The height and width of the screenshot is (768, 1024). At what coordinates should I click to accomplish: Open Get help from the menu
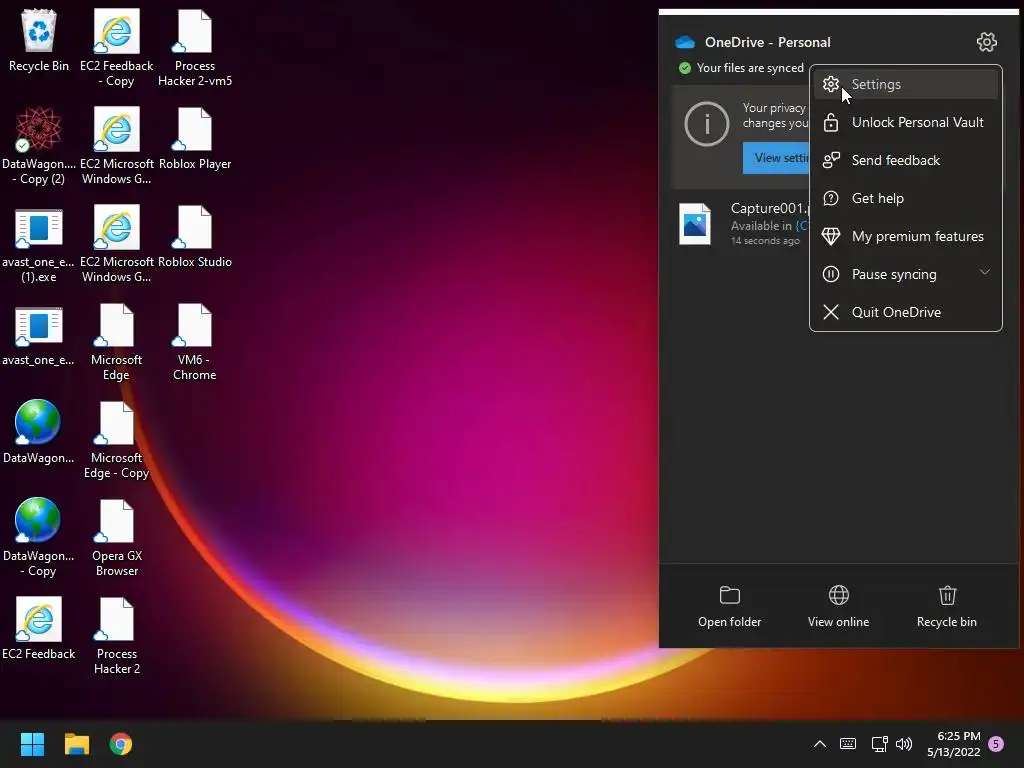[x=905, y=198]
